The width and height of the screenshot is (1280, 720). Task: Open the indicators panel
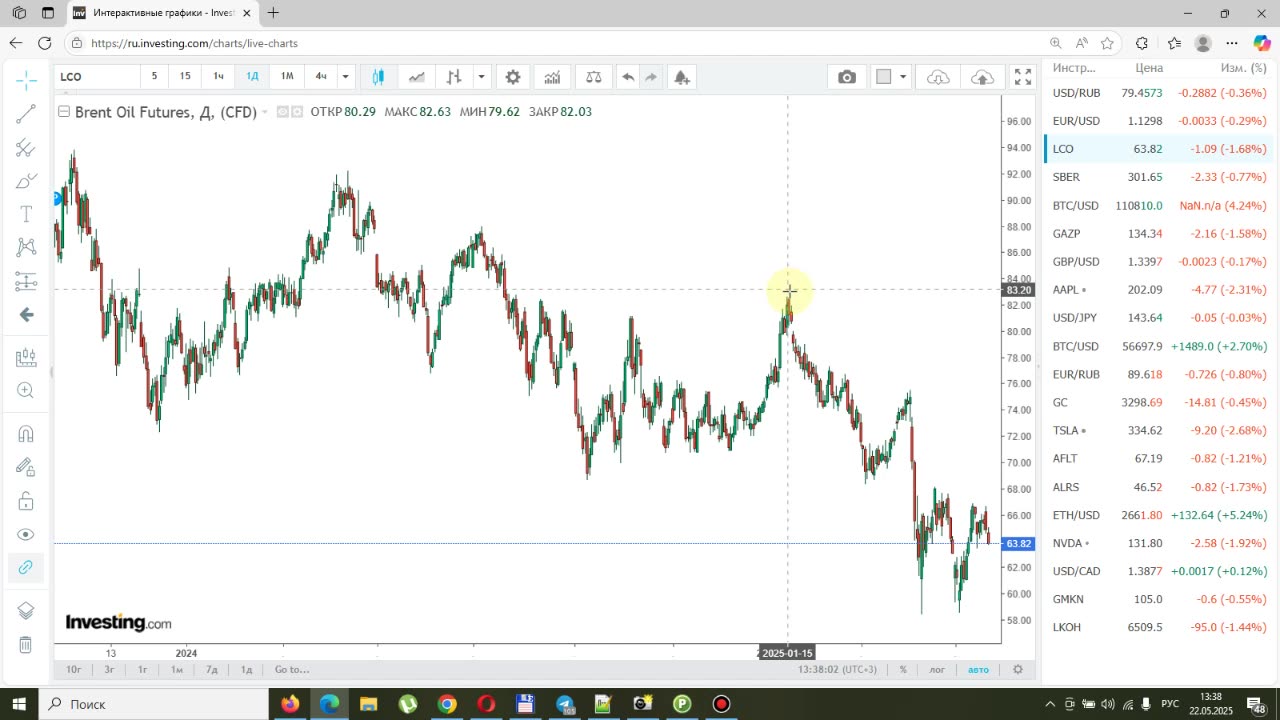552,77
